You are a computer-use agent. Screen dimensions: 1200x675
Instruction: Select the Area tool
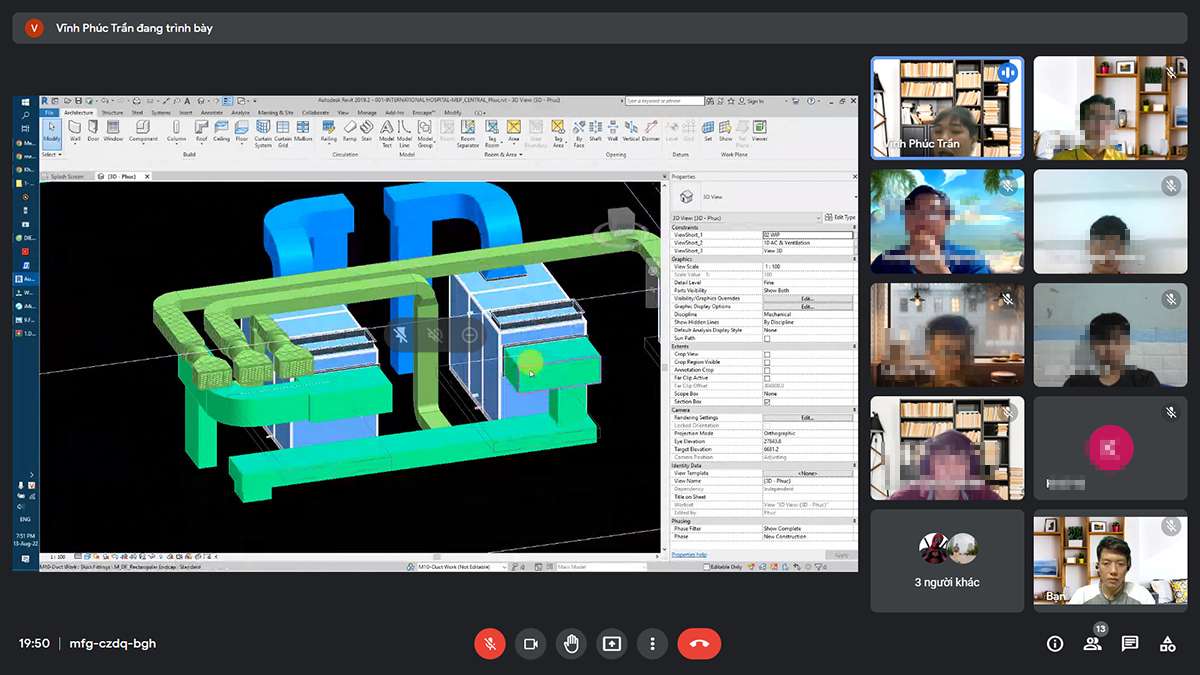[x=514, y=131]
